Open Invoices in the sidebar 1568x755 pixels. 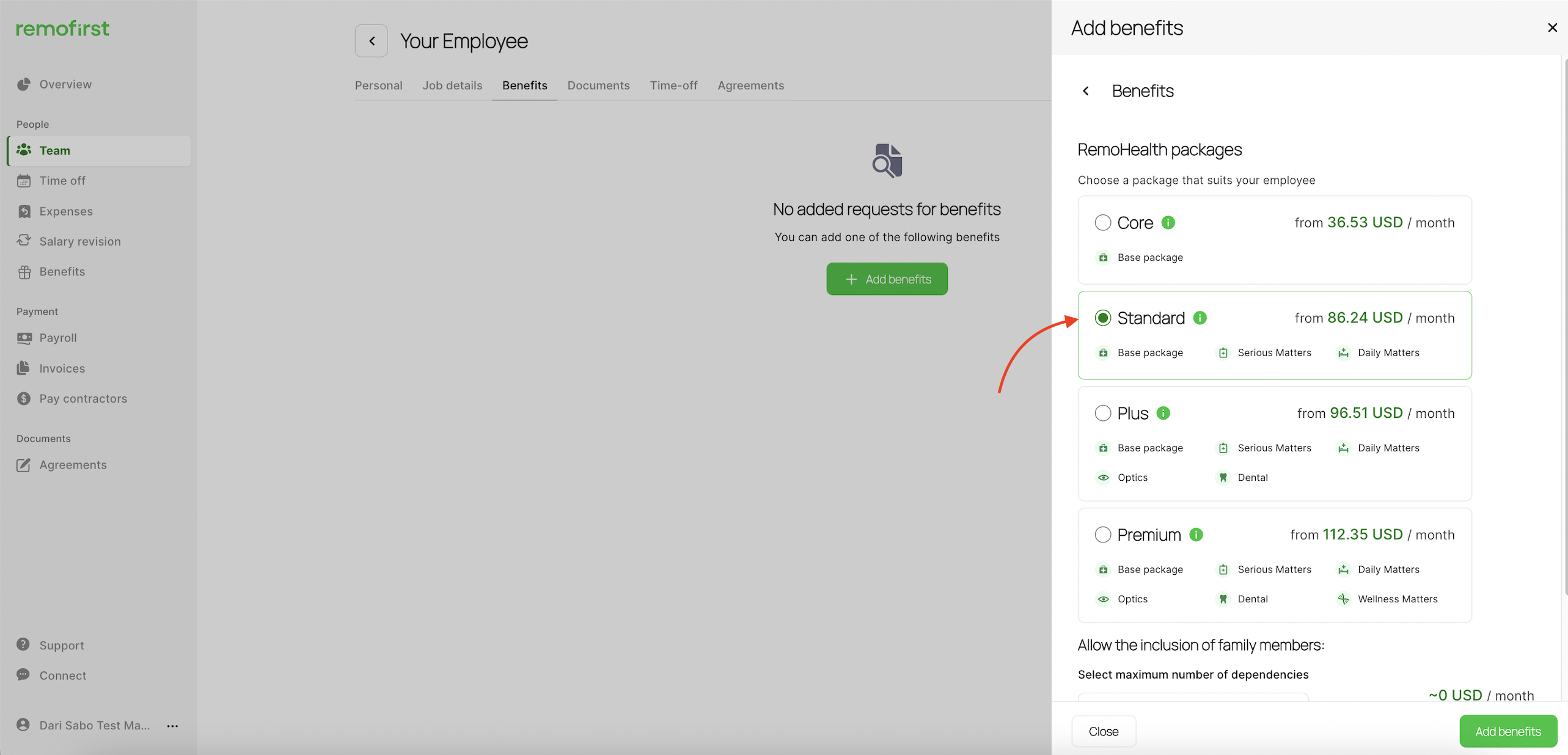click(99, 368)
